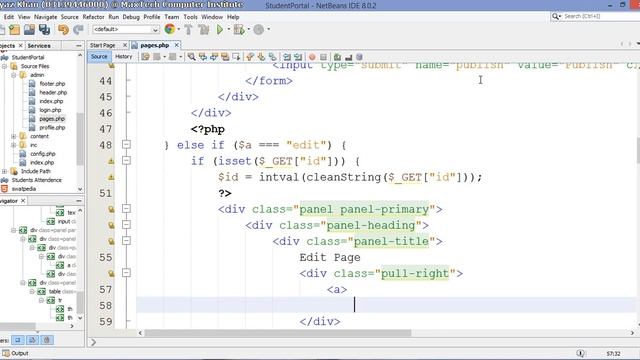Collapse code fold at line 48
Image resolution: width=640 pixels, height=360 pixels.
127,144
